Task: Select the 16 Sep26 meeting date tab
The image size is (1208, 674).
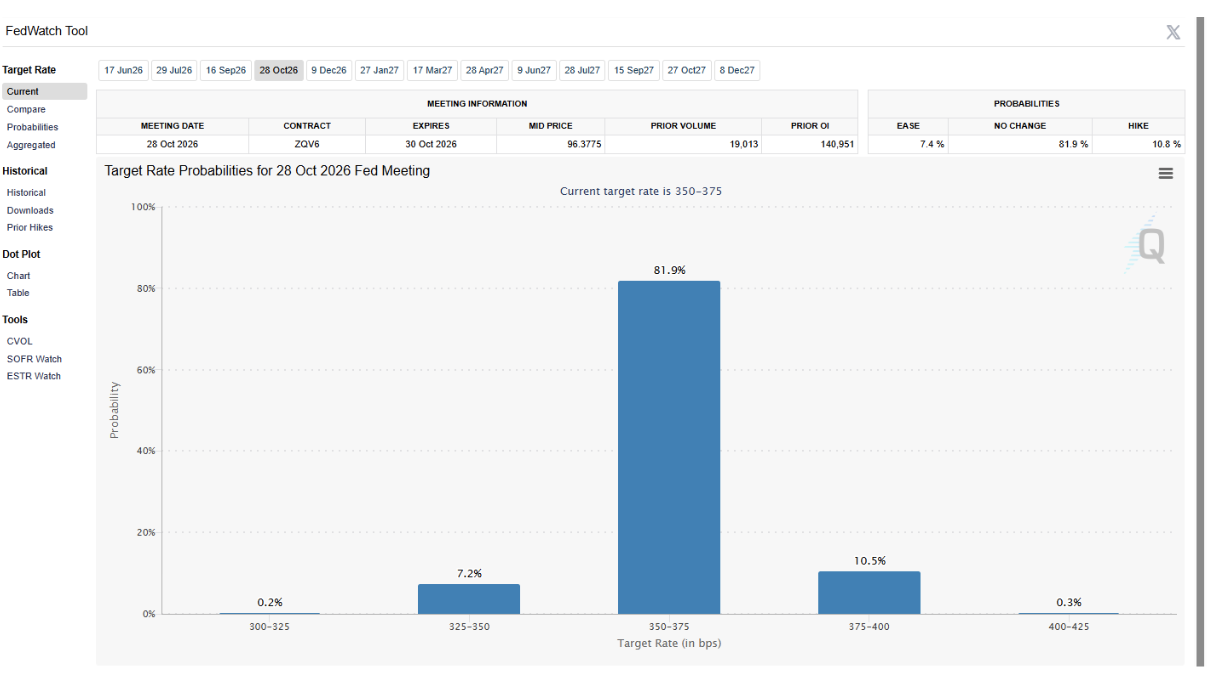Action: coord(226,70)
